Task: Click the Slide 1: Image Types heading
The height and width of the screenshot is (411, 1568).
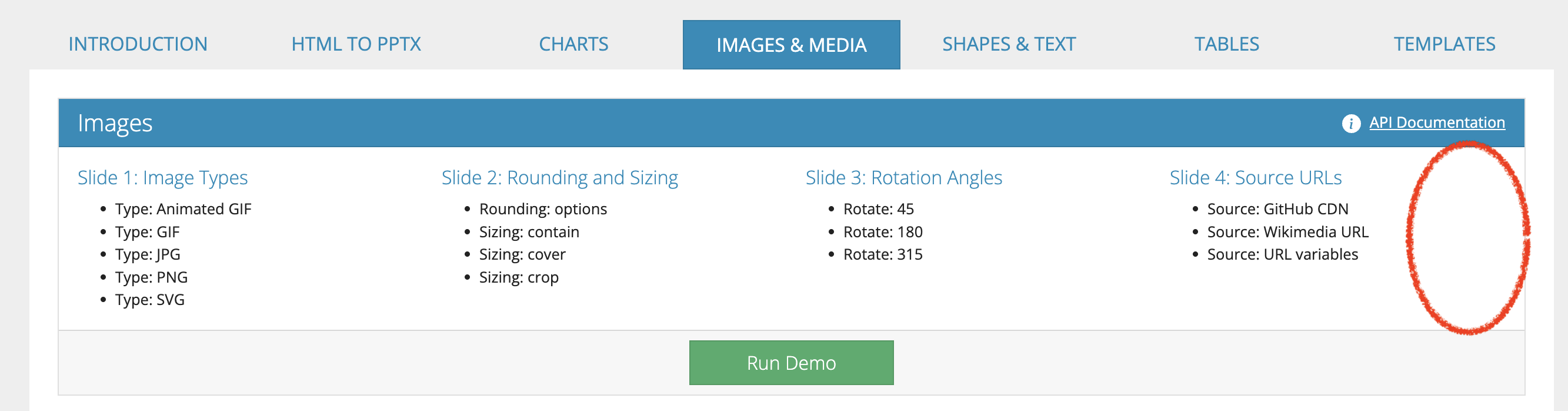Action: [x=162, y=177]
